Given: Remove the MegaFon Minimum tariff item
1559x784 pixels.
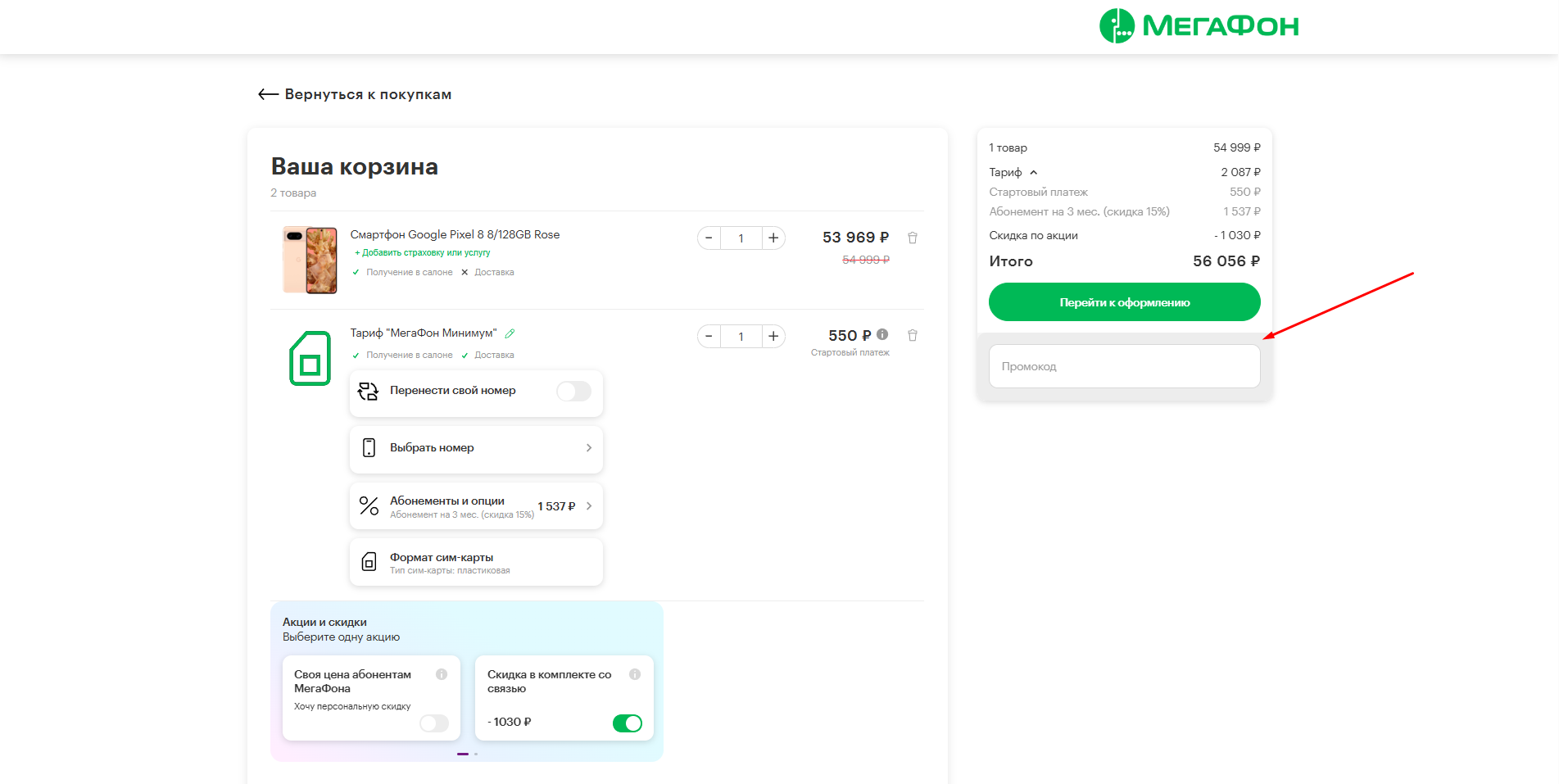Looking at the screenshot, I should click(x=912, y=335).
